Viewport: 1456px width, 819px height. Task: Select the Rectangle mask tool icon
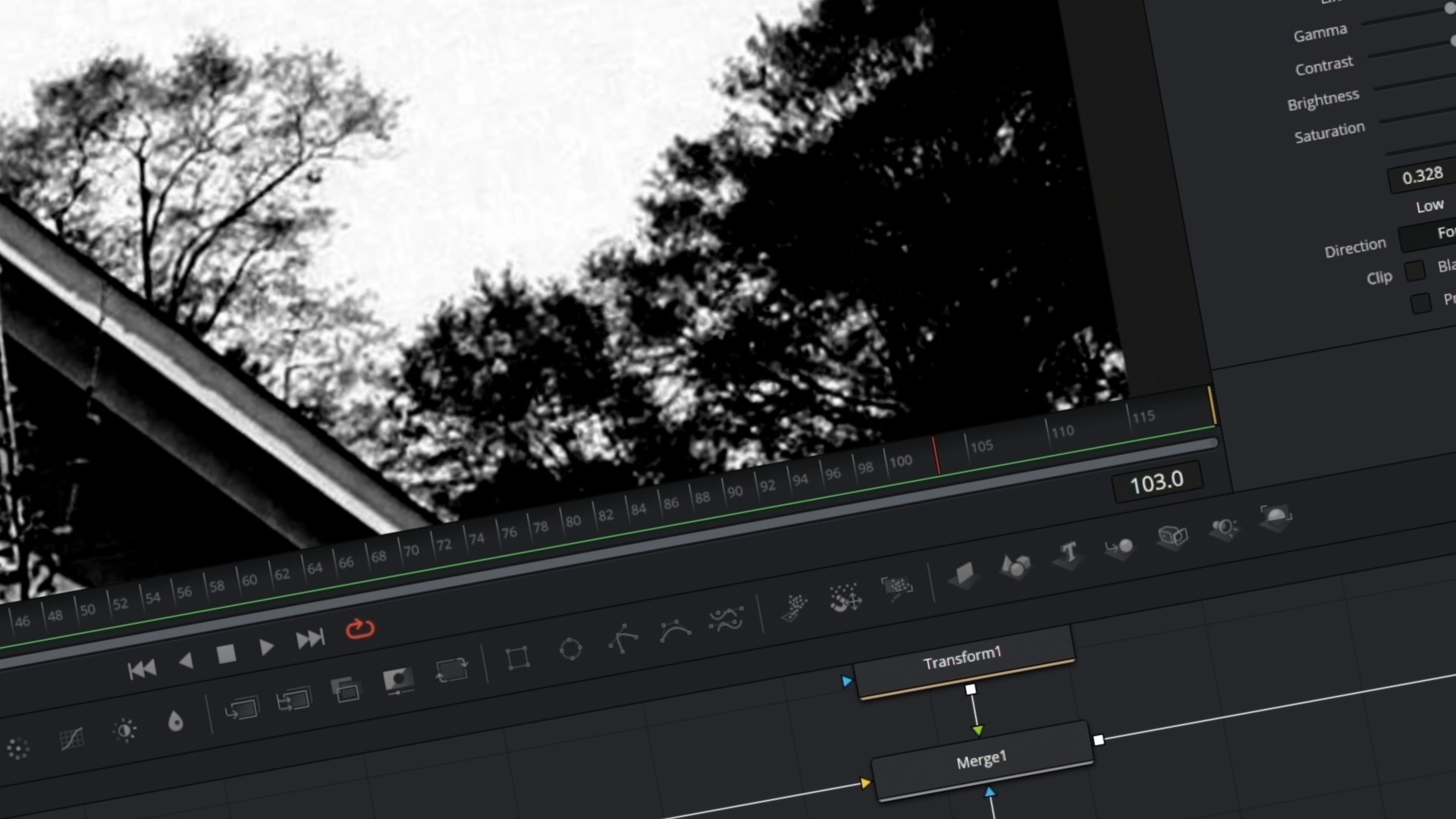(518, 657)
